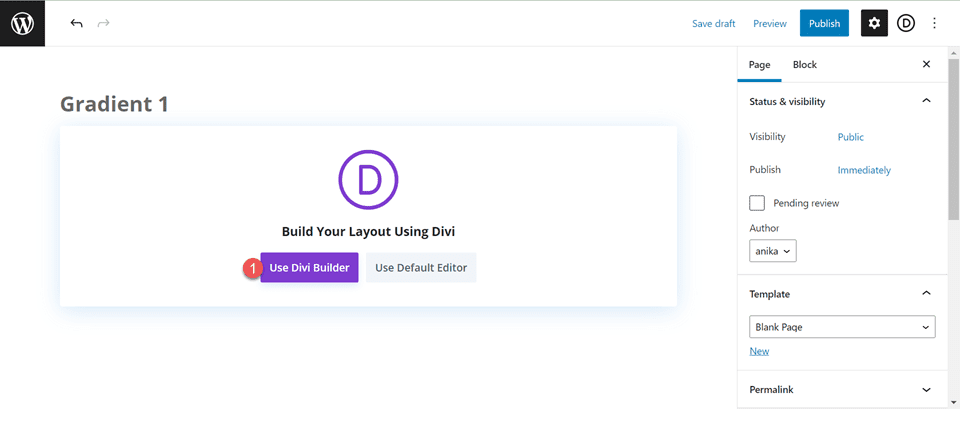
Task: Click the Gradient 1 page title field
Action: [114, 104]
